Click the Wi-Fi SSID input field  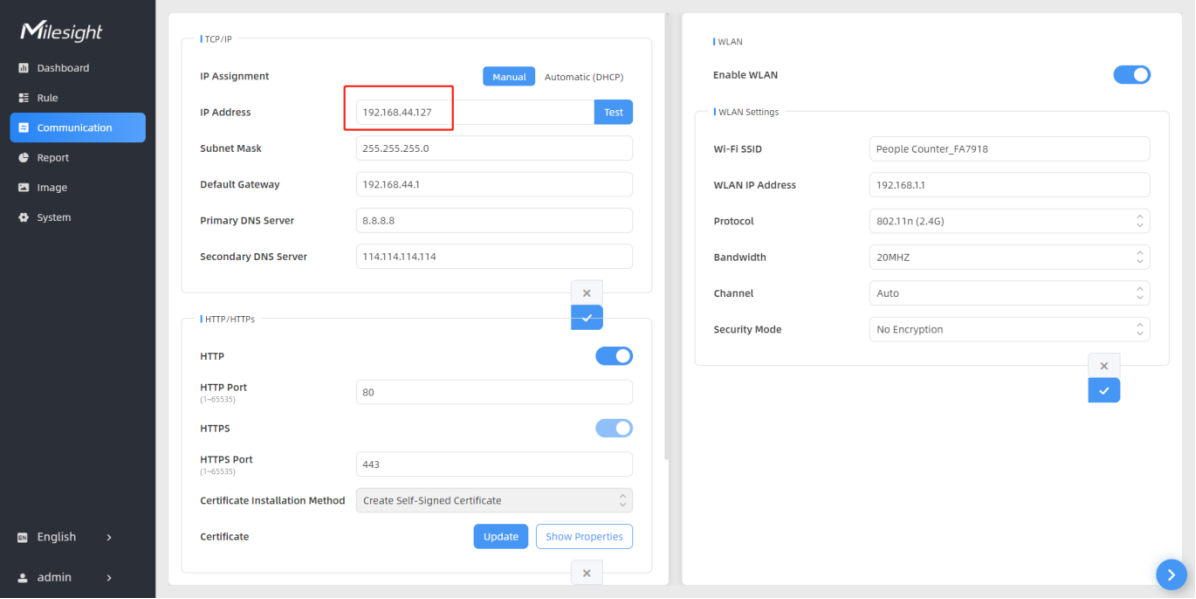(1009, 149)
